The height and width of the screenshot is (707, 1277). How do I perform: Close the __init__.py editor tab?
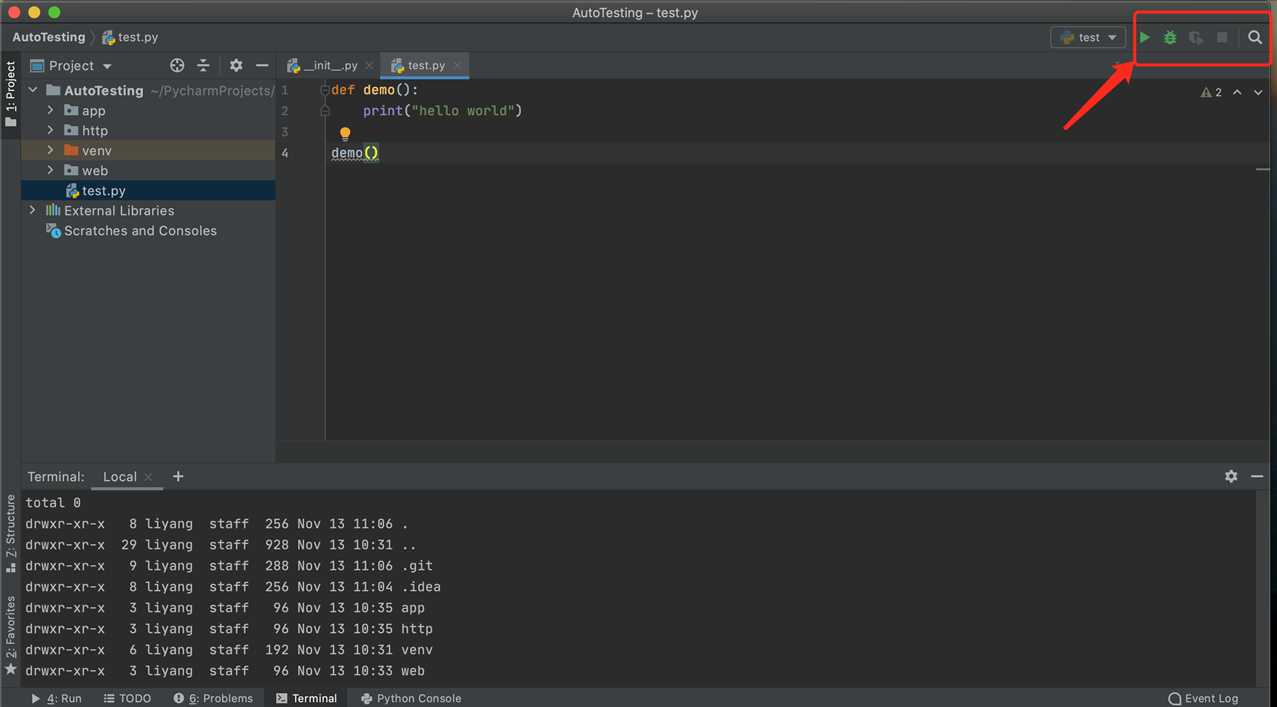tap(369, 65)
